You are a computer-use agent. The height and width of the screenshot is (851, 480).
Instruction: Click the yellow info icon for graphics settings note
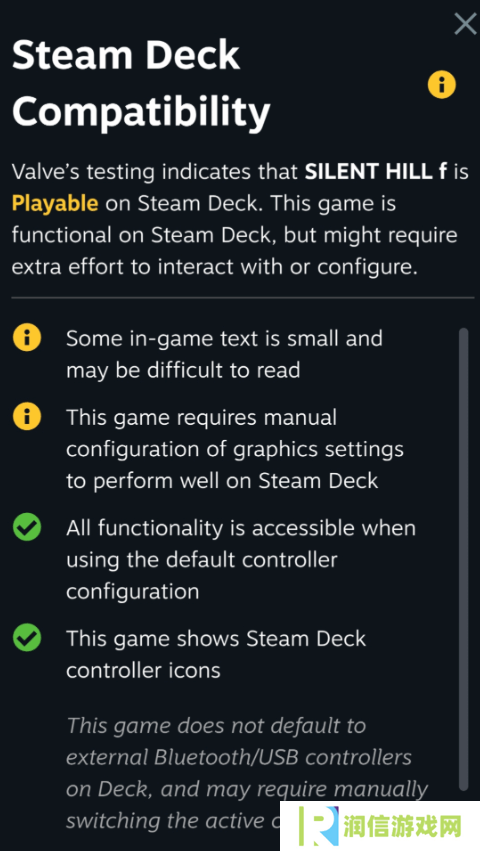point(27,417)
